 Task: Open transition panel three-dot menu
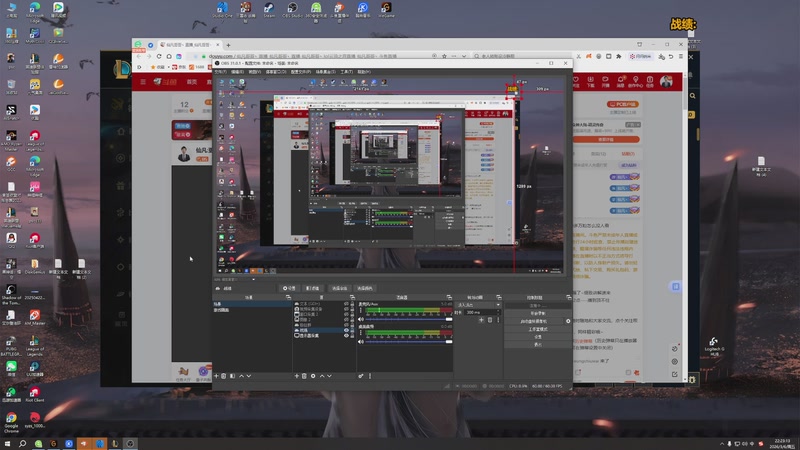tap(498, 320)
